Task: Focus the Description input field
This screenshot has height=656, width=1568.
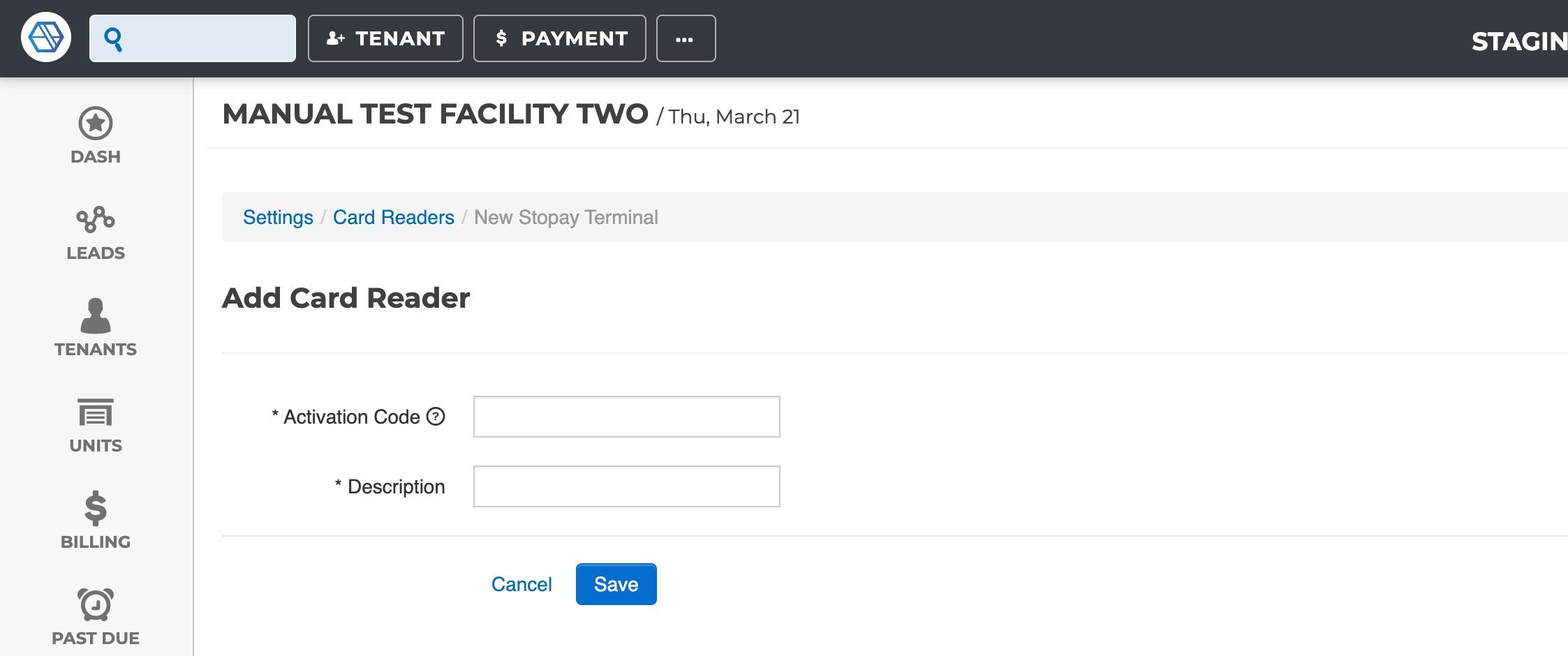Action: (x=627, y=486)
